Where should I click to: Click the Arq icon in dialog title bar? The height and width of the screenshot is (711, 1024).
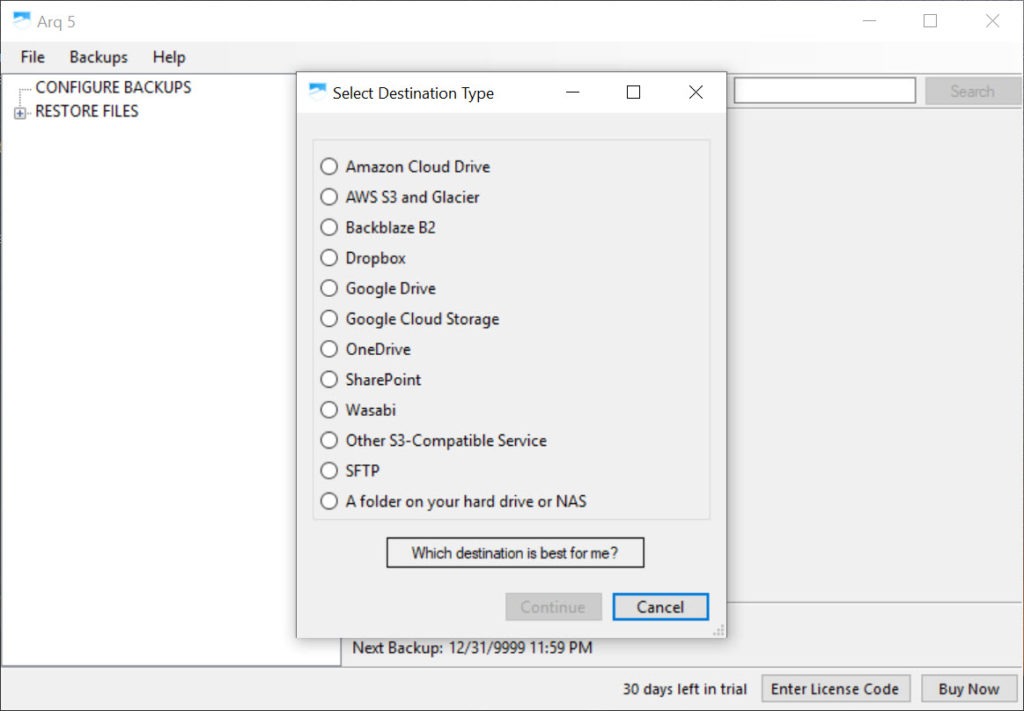317,92
